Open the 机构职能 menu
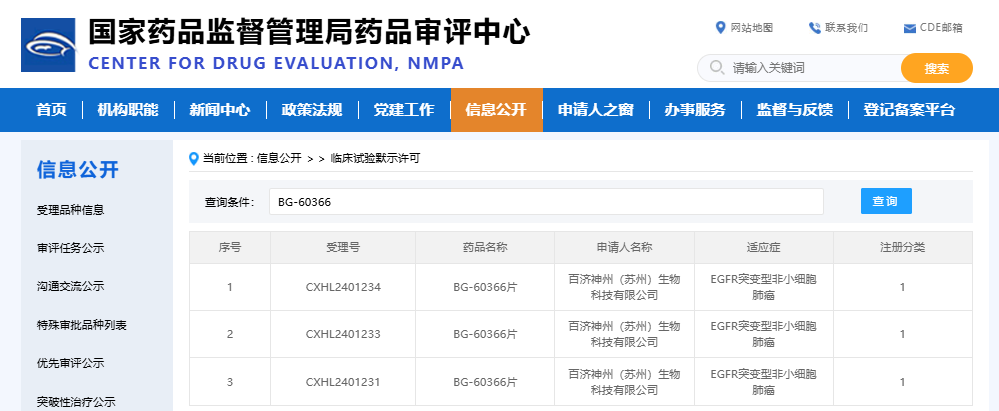The image size is (999, 411). [128, 110]
